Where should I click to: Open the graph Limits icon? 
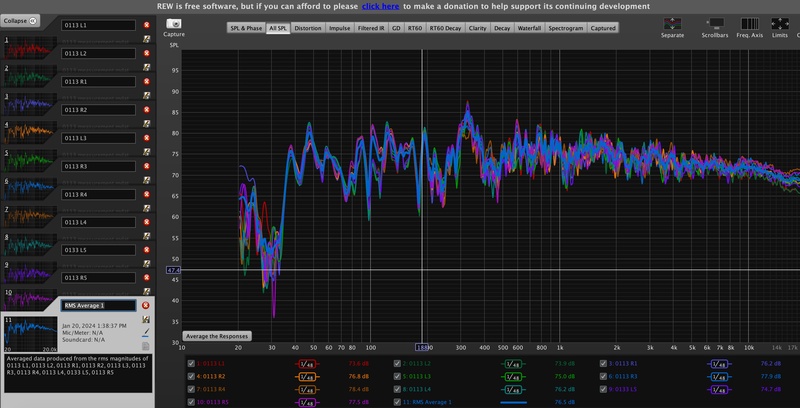click(x=779, y=24)
